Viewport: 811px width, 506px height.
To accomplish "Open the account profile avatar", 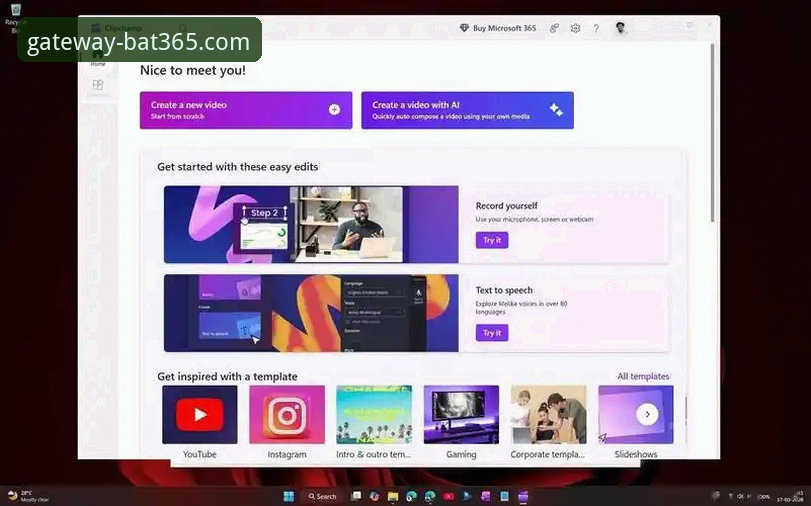I will pos(621,28).
